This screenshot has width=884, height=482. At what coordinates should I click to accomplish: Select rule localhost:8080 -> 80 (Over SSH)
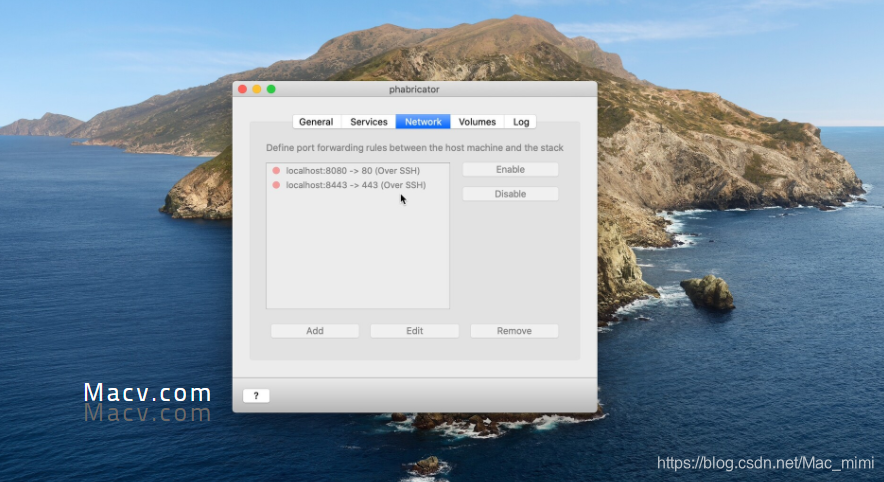[x=357, y=170]
